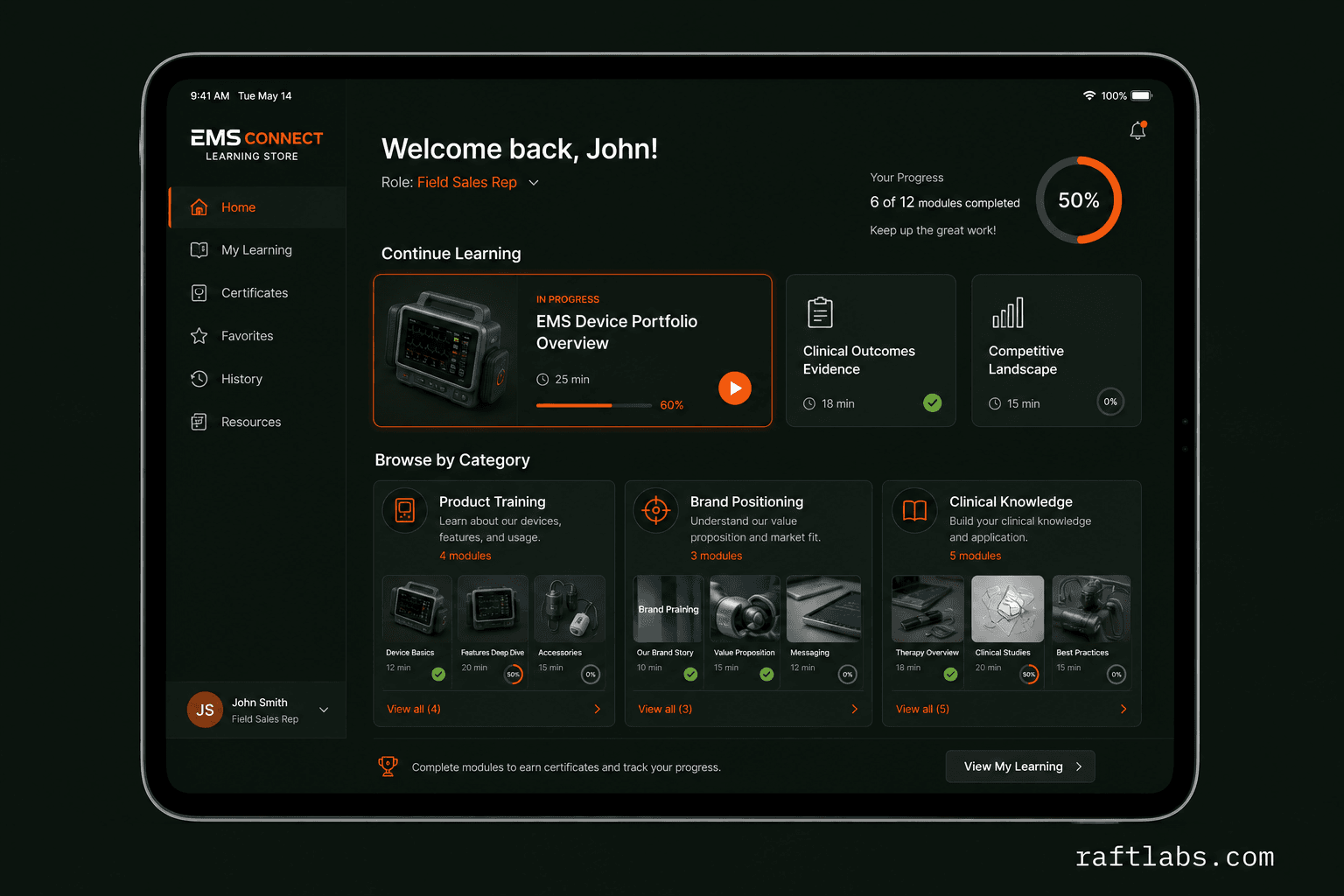Image resolution: width=1344 pixels, height=896 pixels.
Task: Expand the Field Sales Rep role dropdown
Action: [x=534, y=183]
